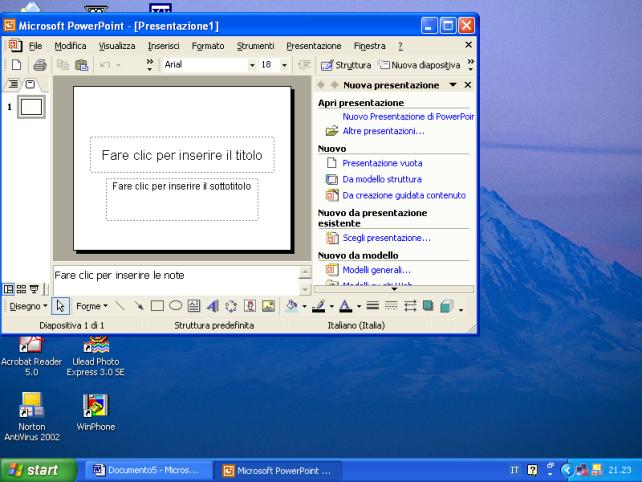
Task: Select the Oval drawing tool
Action: click(176, 306)
